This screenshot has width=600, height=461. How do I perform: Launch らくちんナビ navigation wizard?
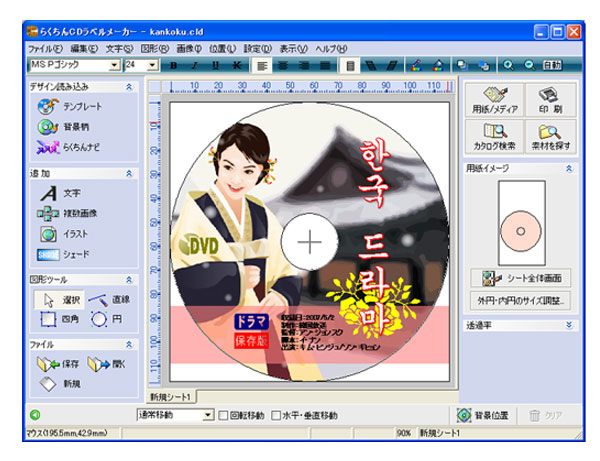coord(68,147)
